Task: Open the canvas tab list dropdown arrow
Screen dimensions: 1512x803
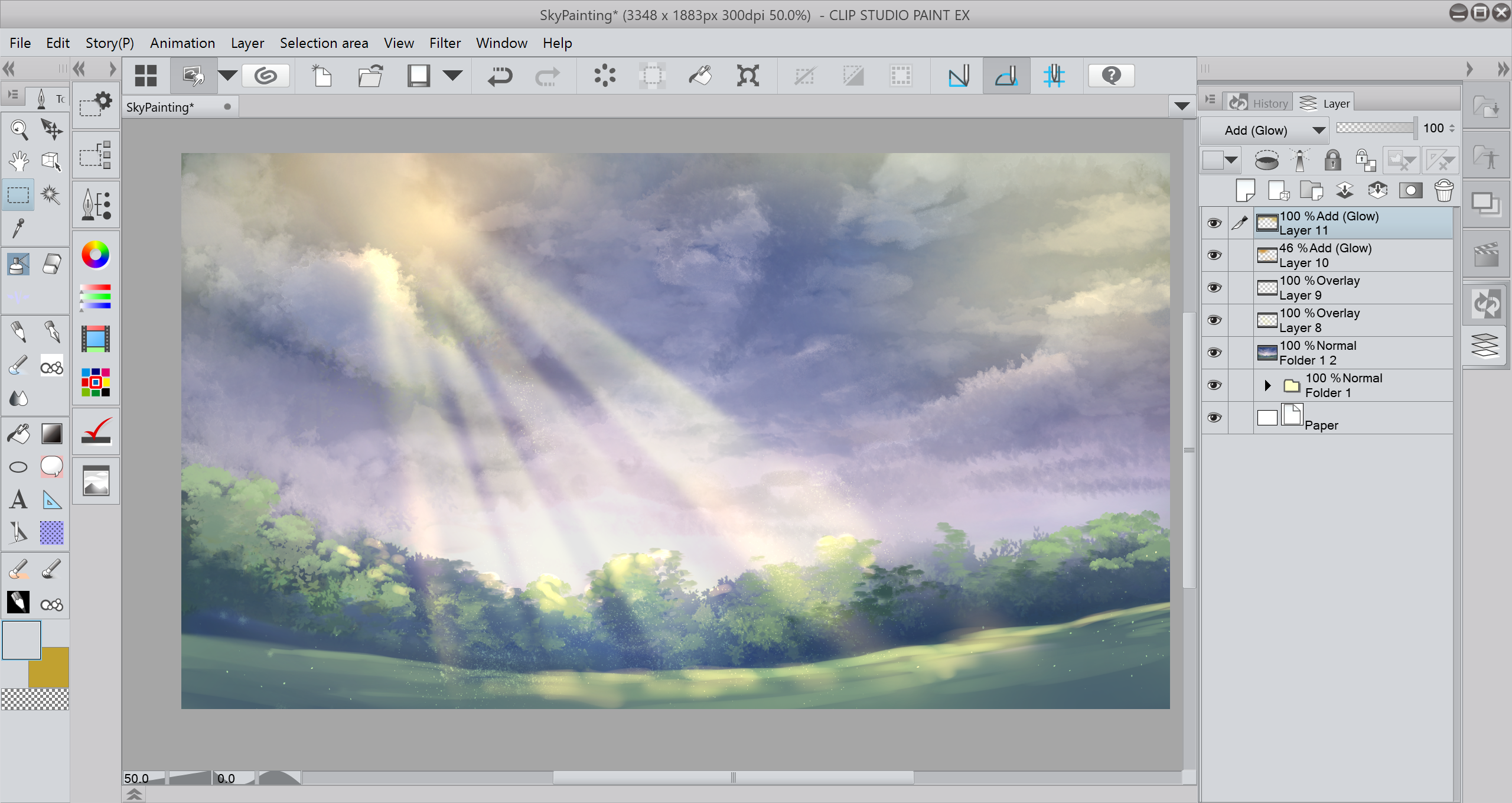Action: [1182, 106]
